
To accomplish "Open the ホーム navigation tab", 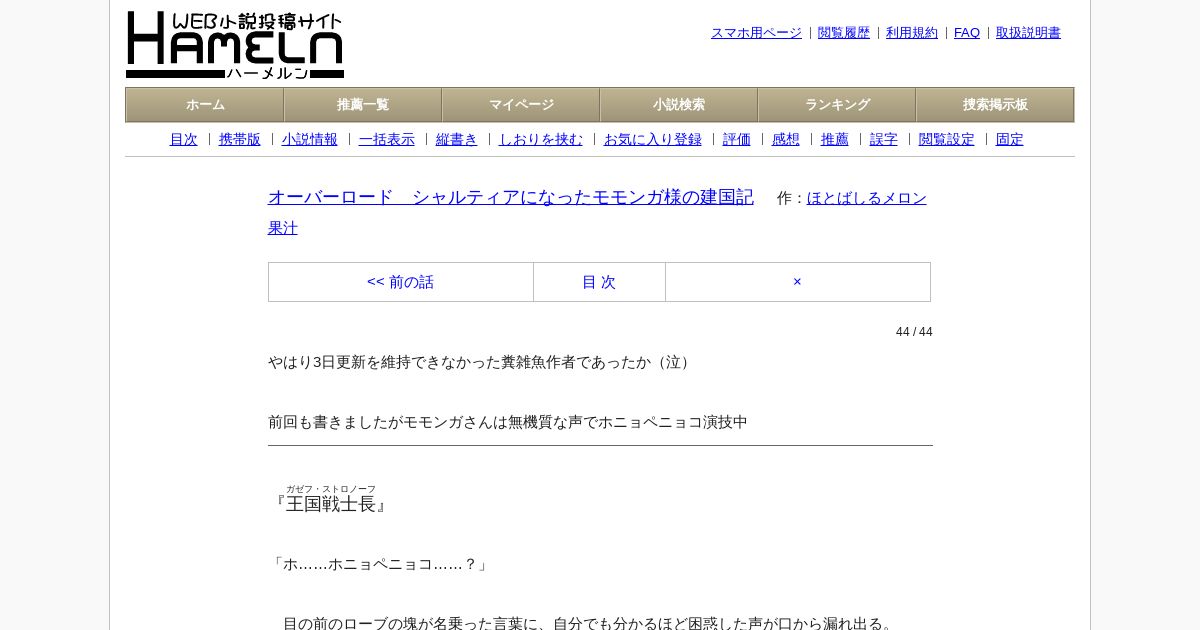I will pyautogui.click(x=205, y=105).
